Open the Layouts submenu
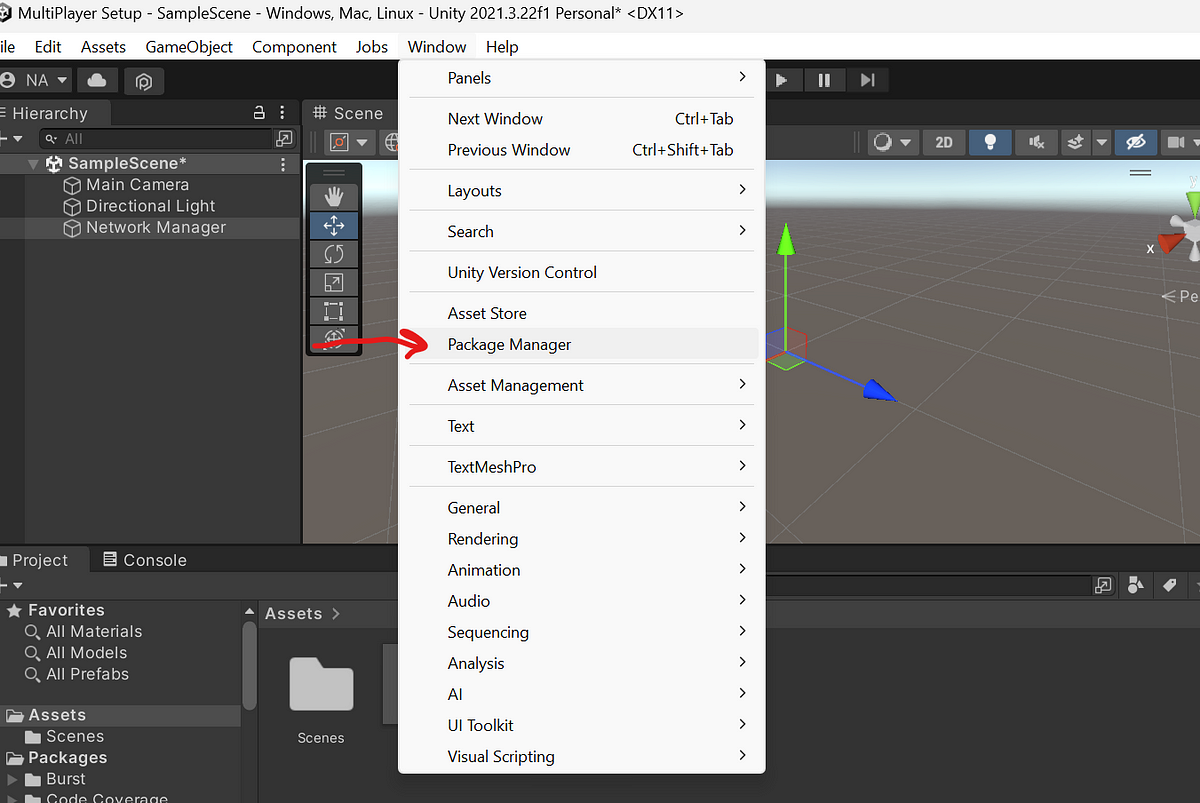The image size is (1200, 803). (x=582, y=191)
